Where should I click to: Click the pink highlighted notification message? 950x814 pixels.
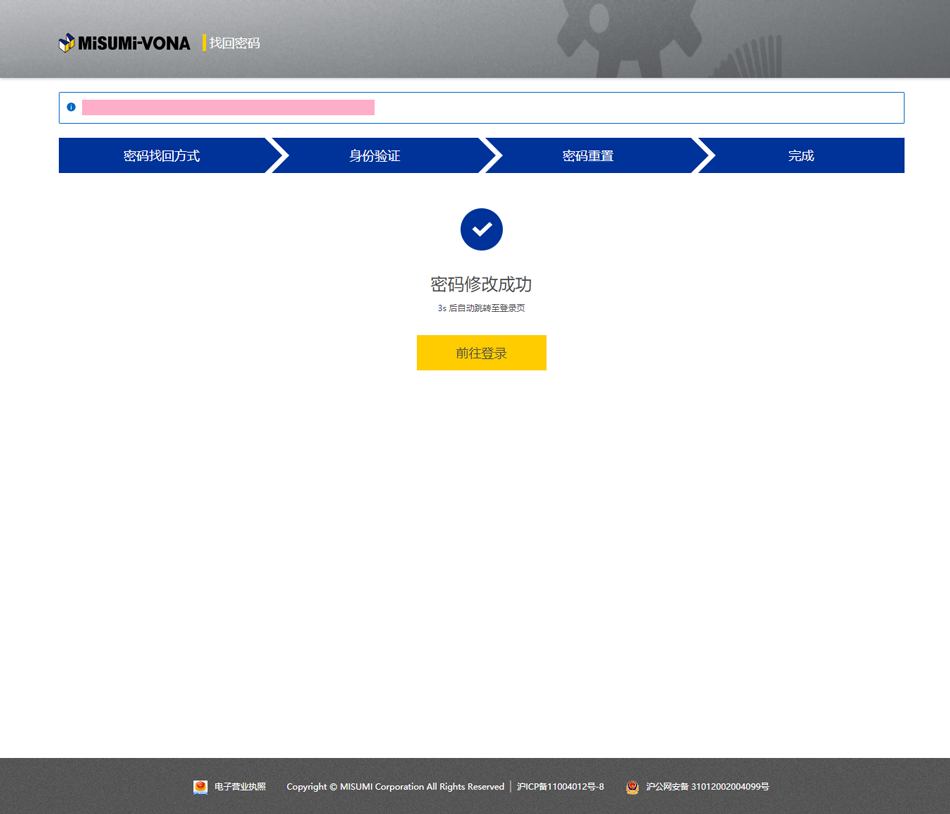[228, 107]
